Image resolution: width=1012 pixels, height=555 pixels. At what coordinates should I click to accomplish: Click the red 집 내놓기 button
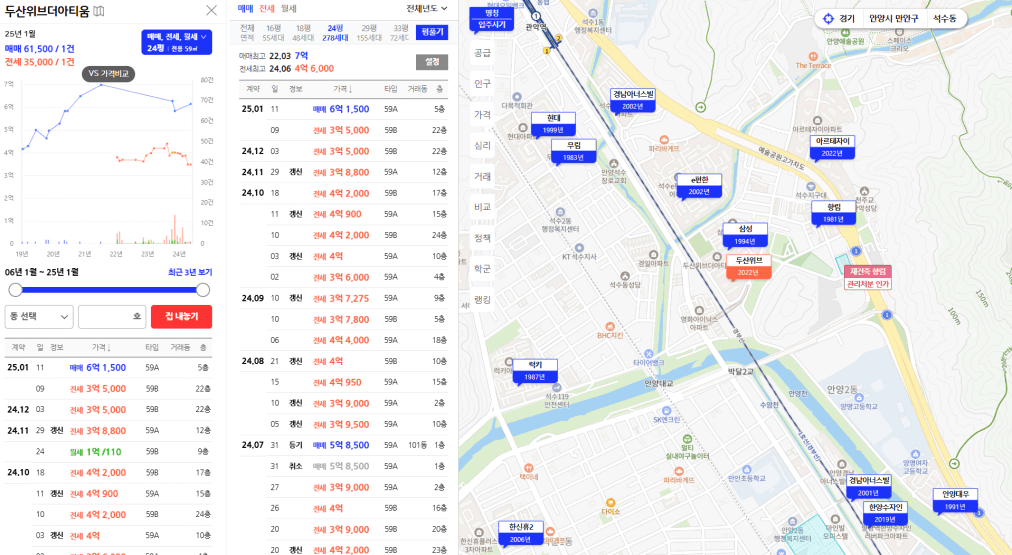point(181,316)
